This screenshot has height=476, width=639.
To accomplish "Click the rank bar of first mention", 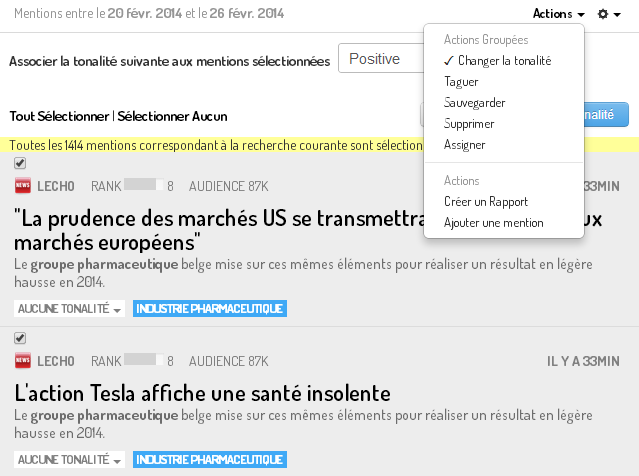I will [x=143, y=185].
